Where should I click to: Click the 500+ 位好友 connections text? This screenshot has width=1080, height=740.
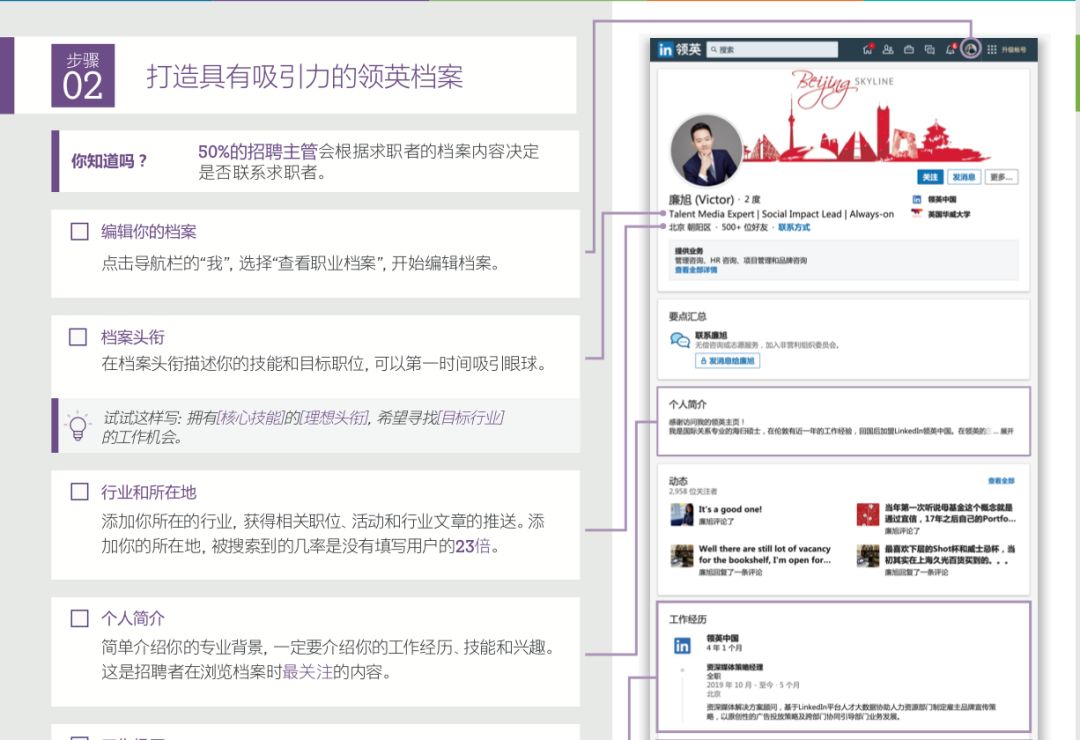pyautogui.click(x=744, y=227)
